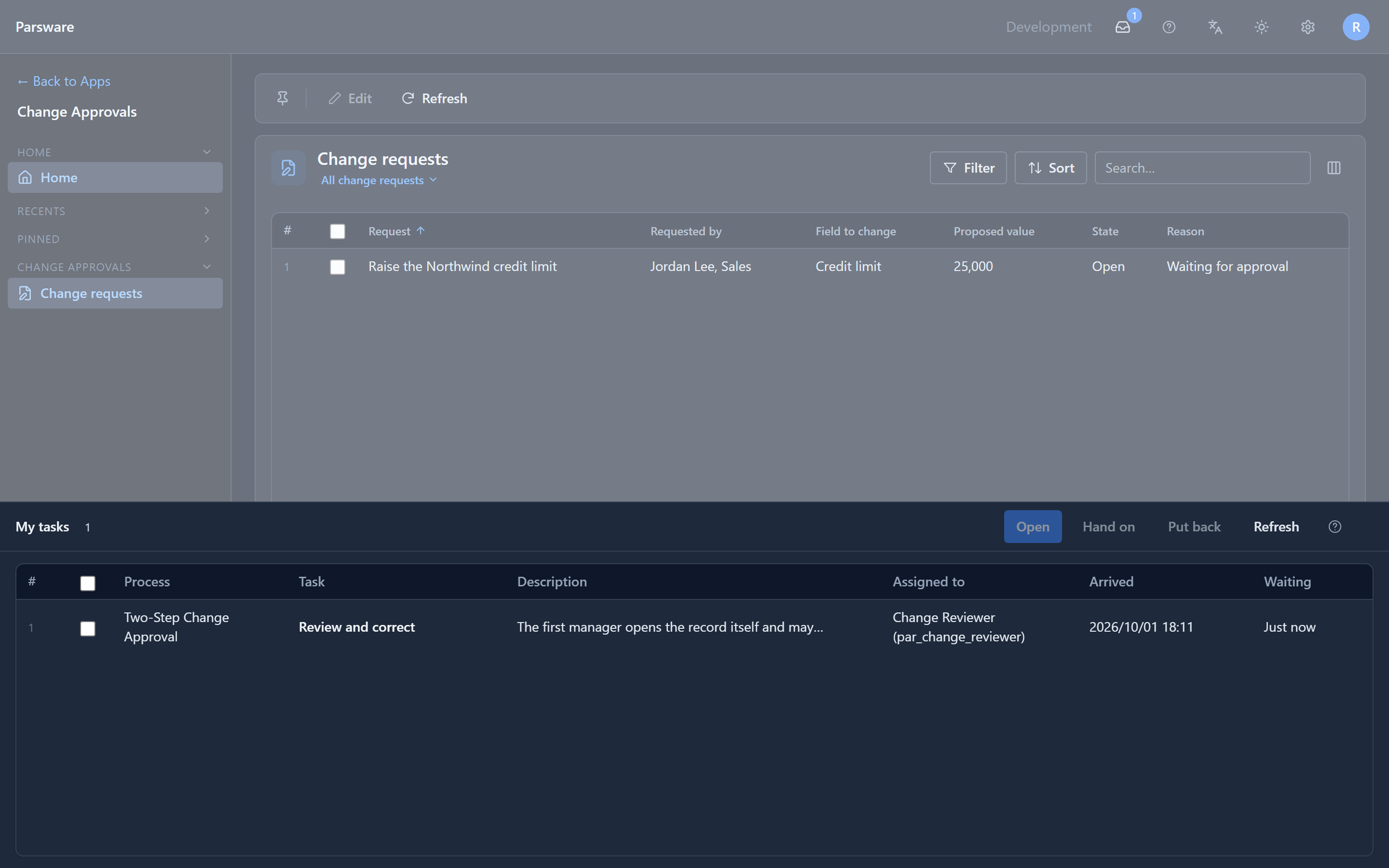Expand the RECENTS sidebar section
Screen dimensions: 1389x868
[115, 211]
